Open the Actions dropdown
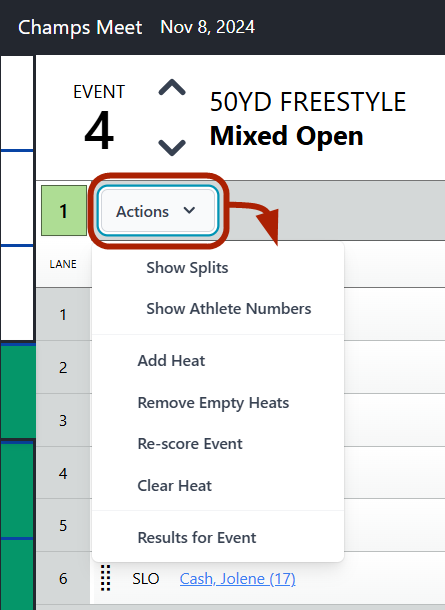The height and width of the screenshot is (610, 445). [158, 211]
